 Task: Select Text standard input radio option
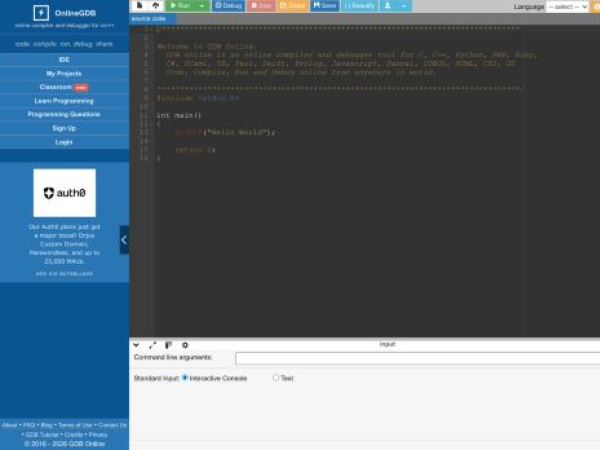coord(276,377)
